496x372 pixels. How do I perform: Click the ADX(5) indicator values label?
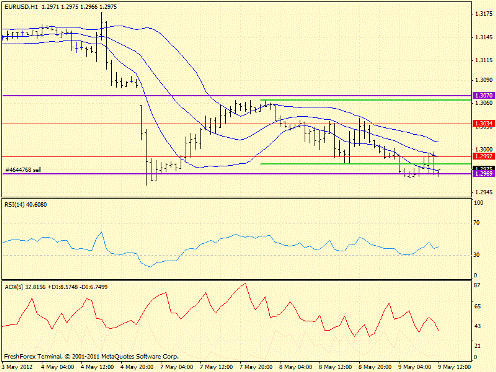56,287
